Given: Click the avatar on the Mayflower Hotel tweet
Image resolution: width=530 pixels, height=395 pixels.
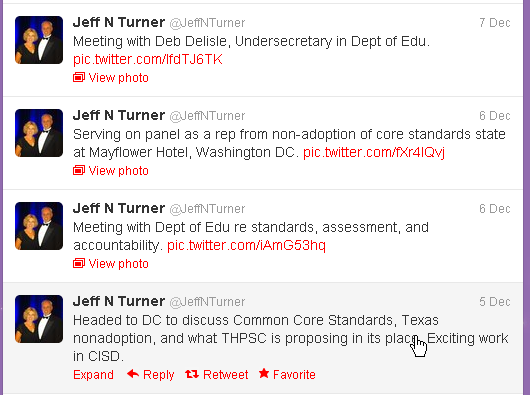Looking at the screenshot, I should pos(39,133).
